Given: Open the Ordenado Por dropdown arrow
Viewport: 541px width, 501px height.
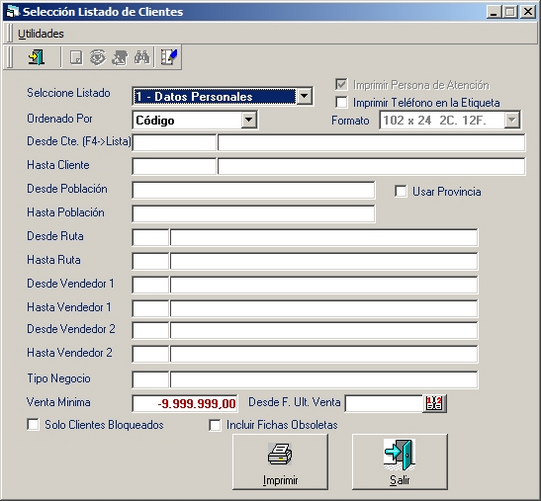Looking at the screenshot, I should 249,120.
